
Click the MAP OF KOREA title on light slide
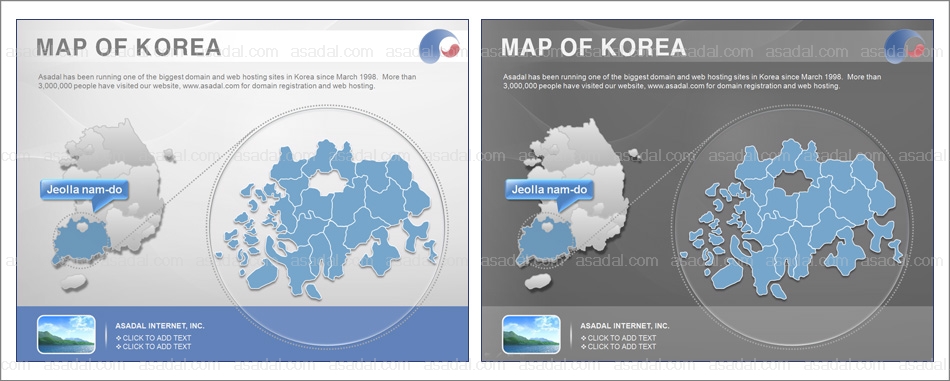tap(128, 47)
